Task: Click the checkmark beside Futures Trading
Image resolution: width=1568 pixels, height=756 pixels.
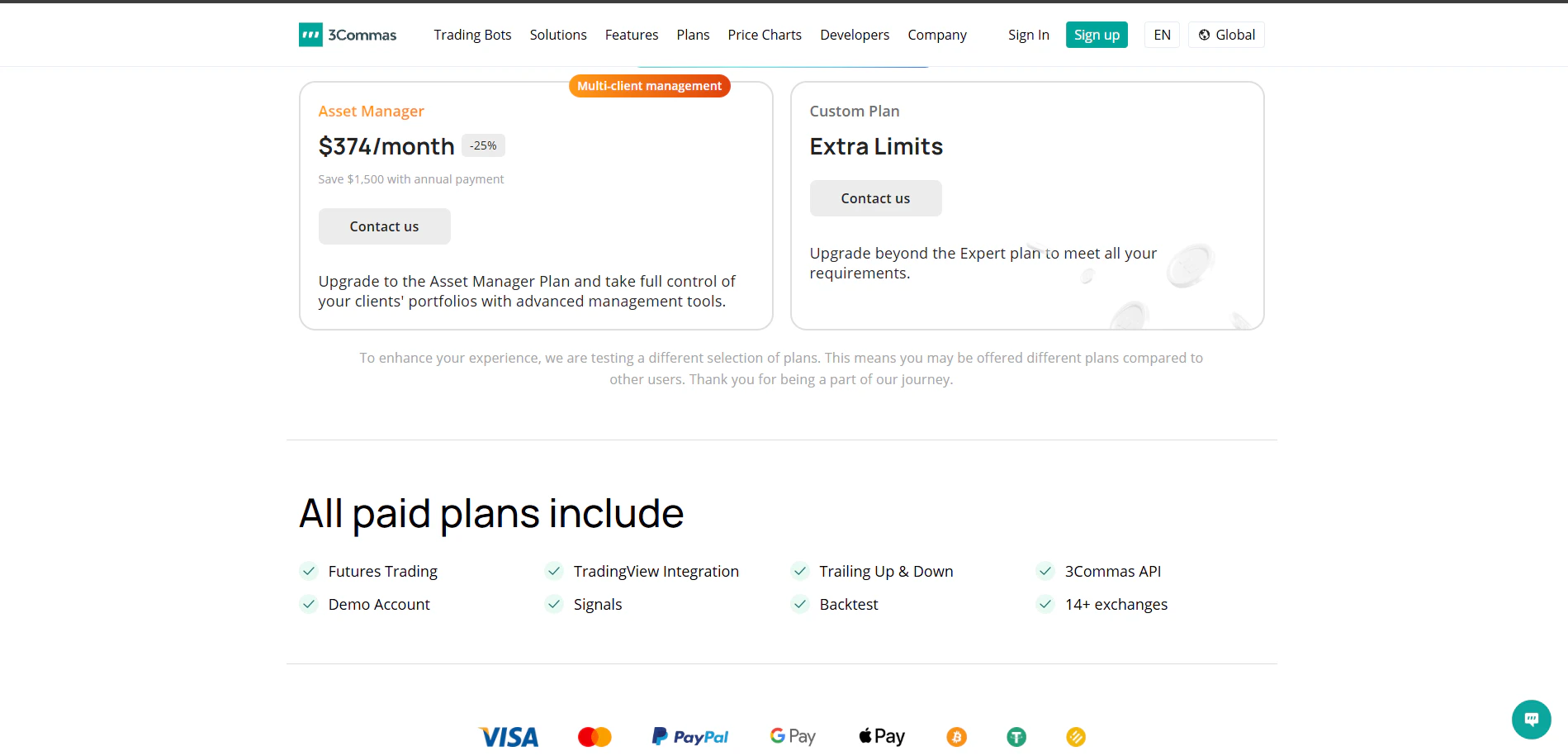Action: (309, 571)
